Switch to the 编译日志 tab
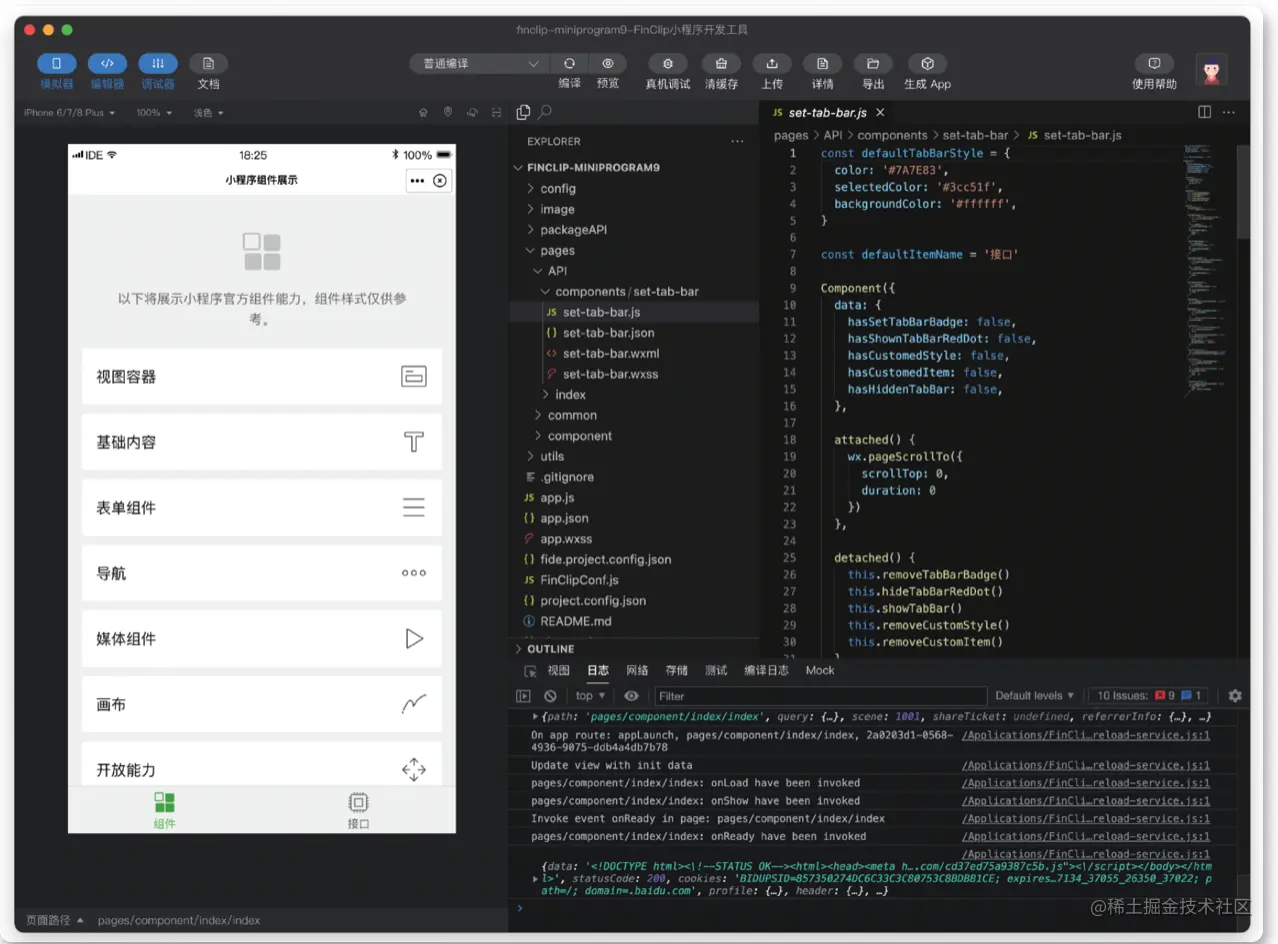 766,670
